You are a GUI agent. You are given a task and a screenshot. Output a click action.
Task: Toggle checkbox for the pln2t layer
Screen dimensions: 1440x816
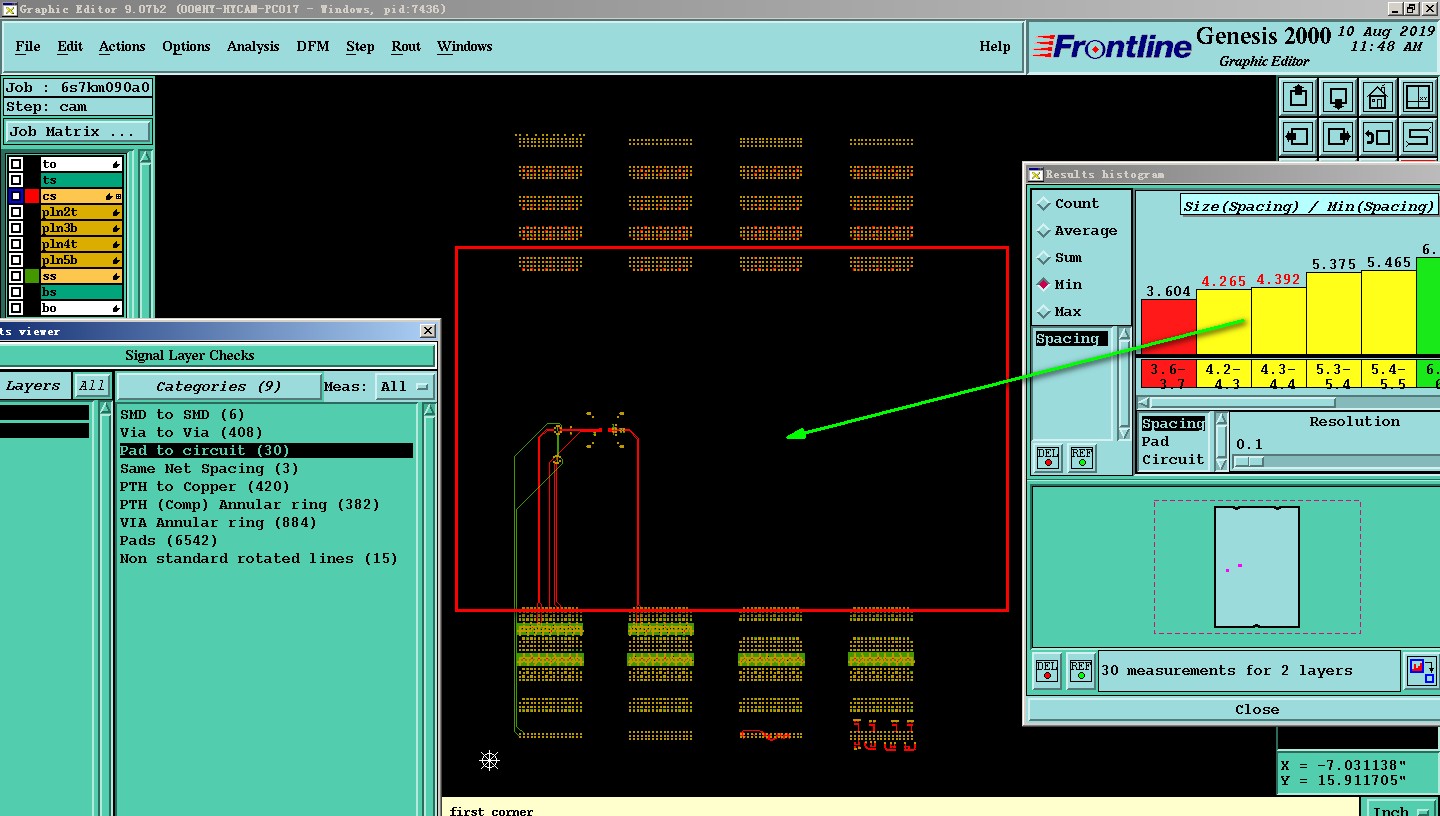pos(16,213)
